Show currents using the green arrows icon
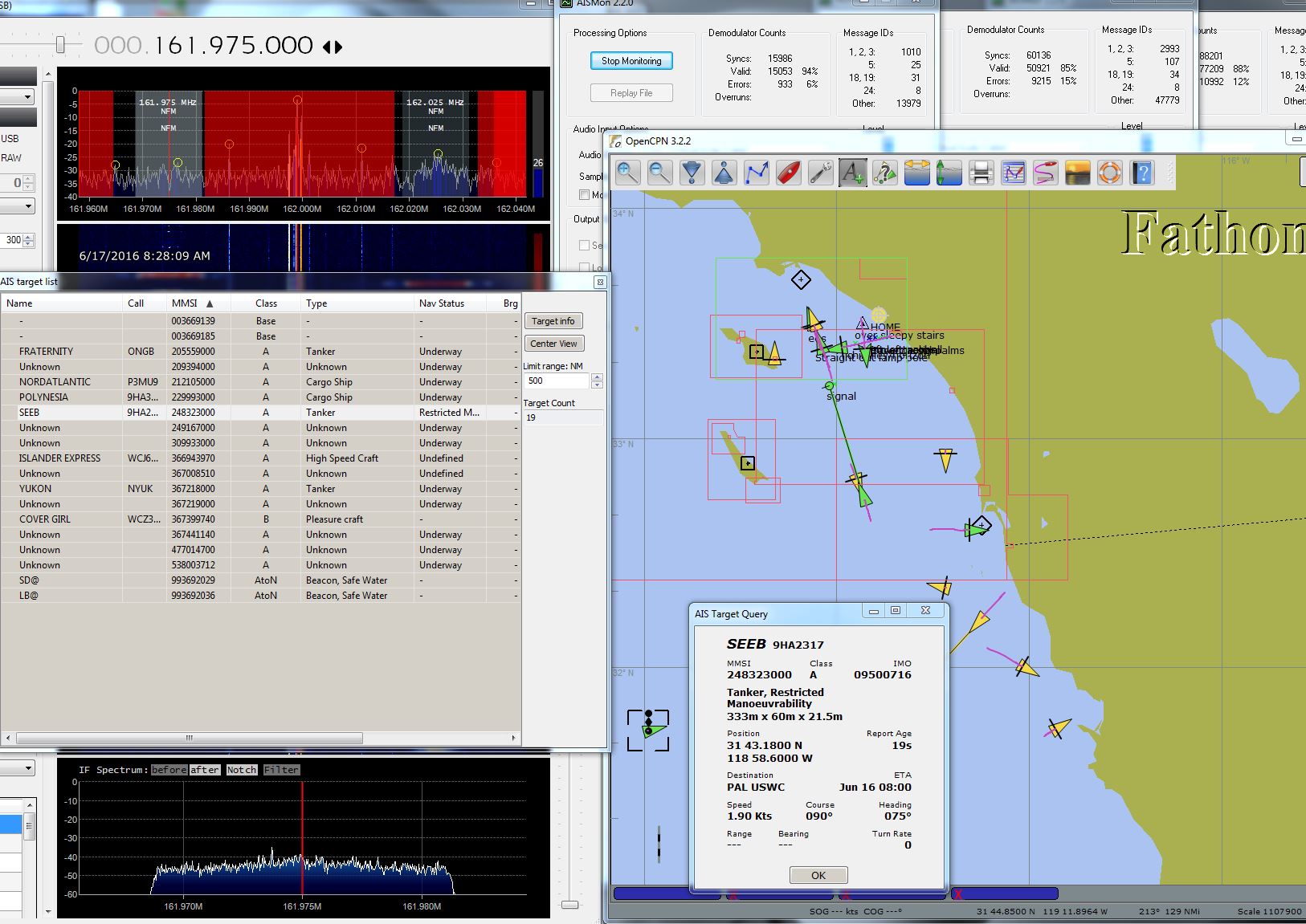The height and width of the screenshot is (924, 1306). pyautogui.click(x=949, y=172)
